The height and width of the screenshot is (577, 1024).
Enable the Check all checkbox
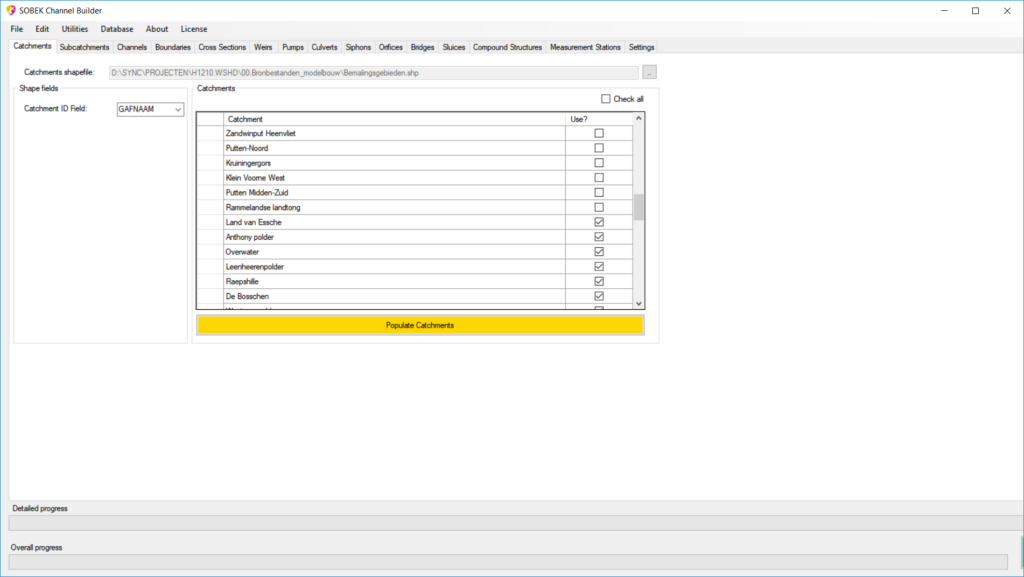coord(606,99)
